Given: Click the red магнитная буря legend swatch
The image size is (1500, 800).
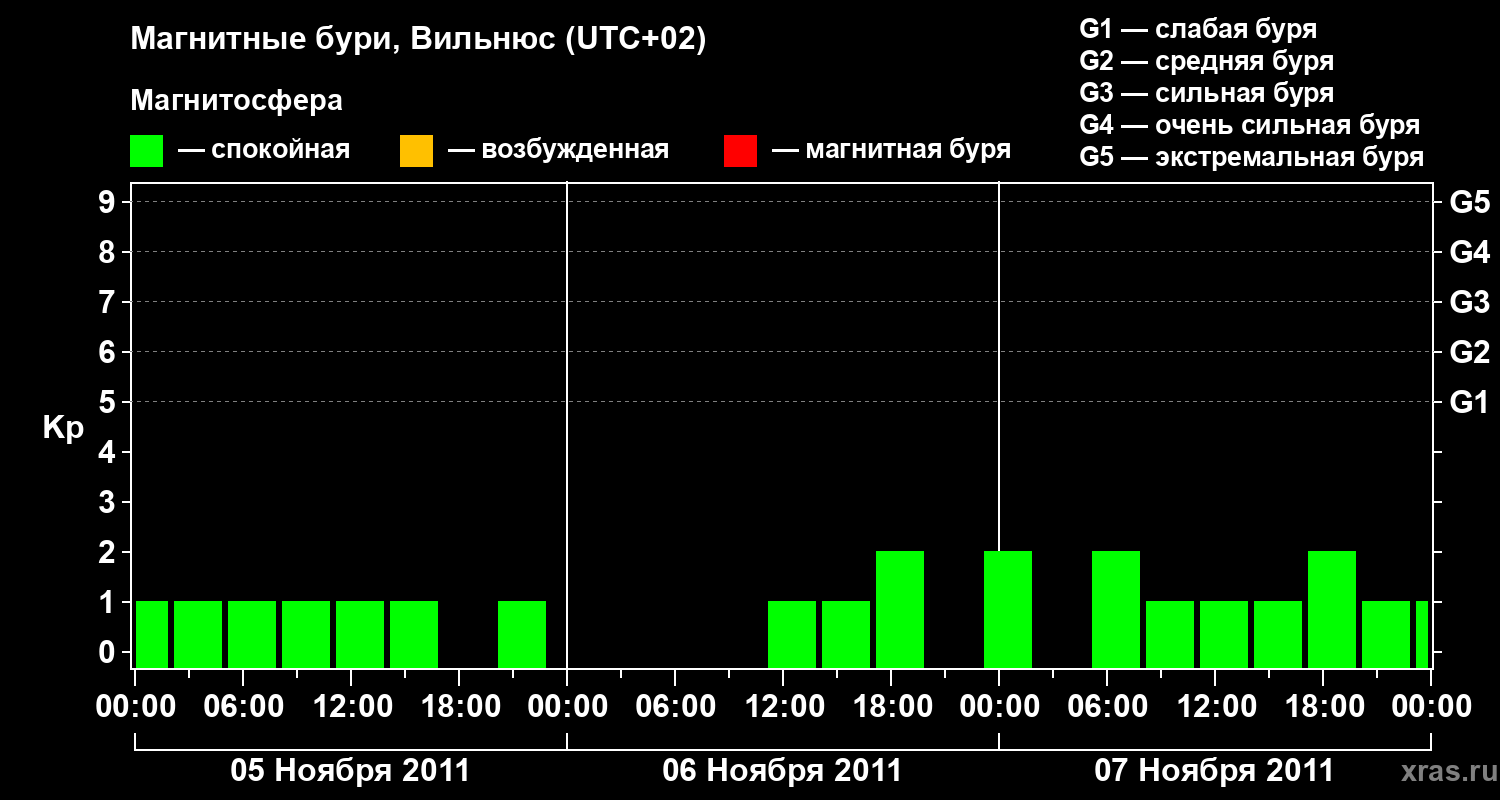Looking at the screenshot, I should tap(740, 151).
